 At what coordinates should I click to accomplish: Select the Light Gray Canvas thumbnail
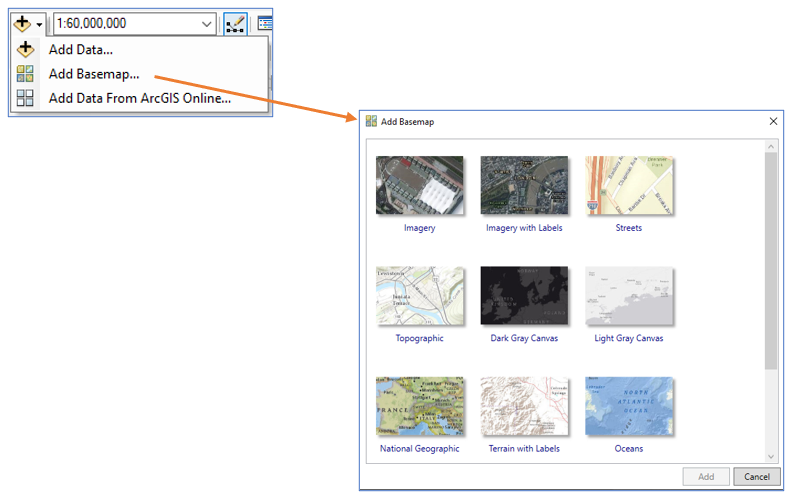coord(629,295)
